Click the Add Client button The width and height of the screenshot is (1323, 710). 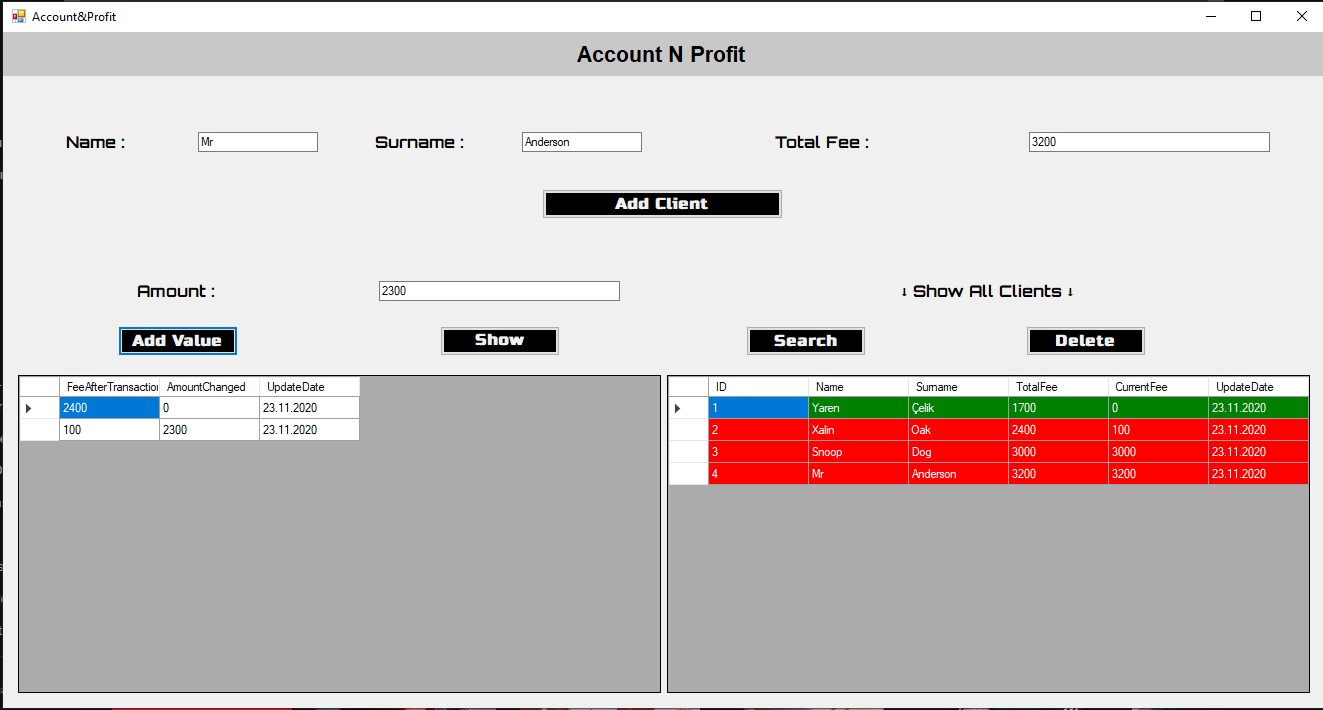point(662,204)
